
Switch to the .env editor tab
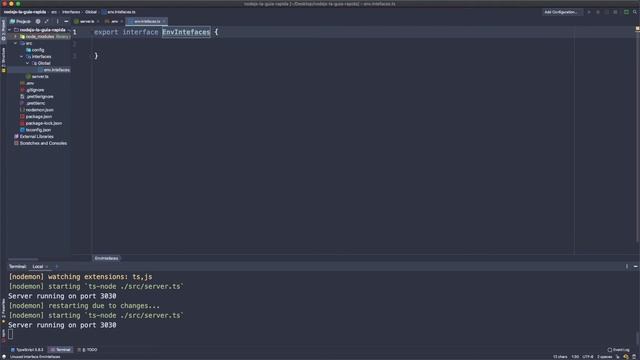click(x=114, y=21)
